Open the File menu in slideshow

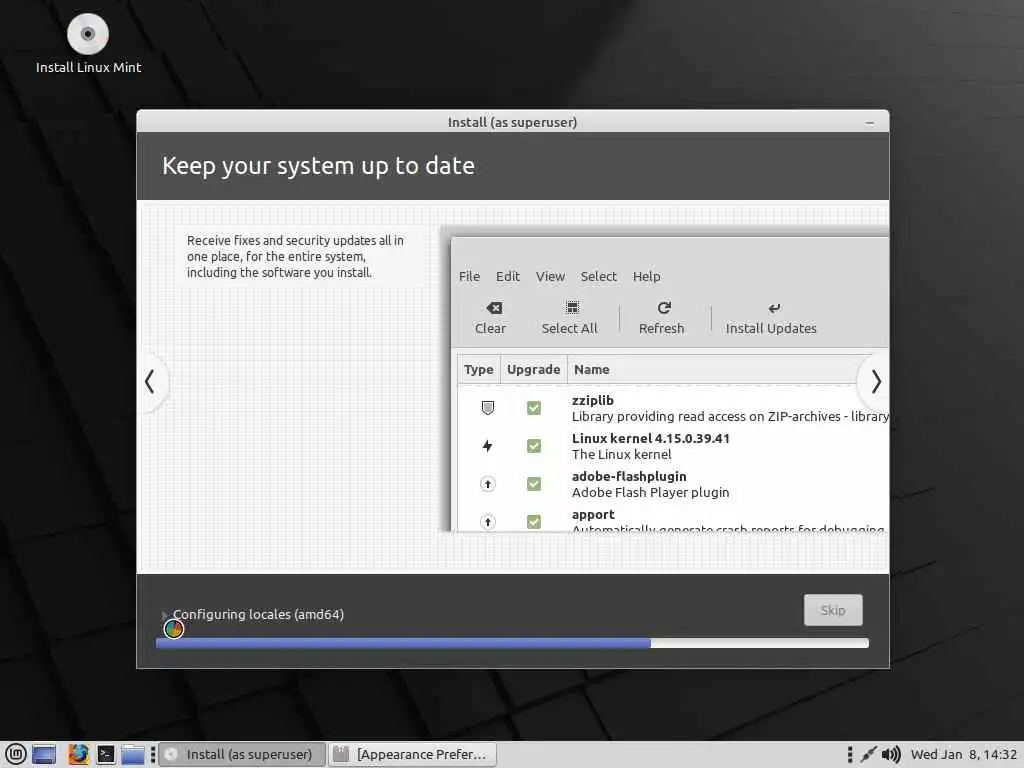(x=469, y=276)
